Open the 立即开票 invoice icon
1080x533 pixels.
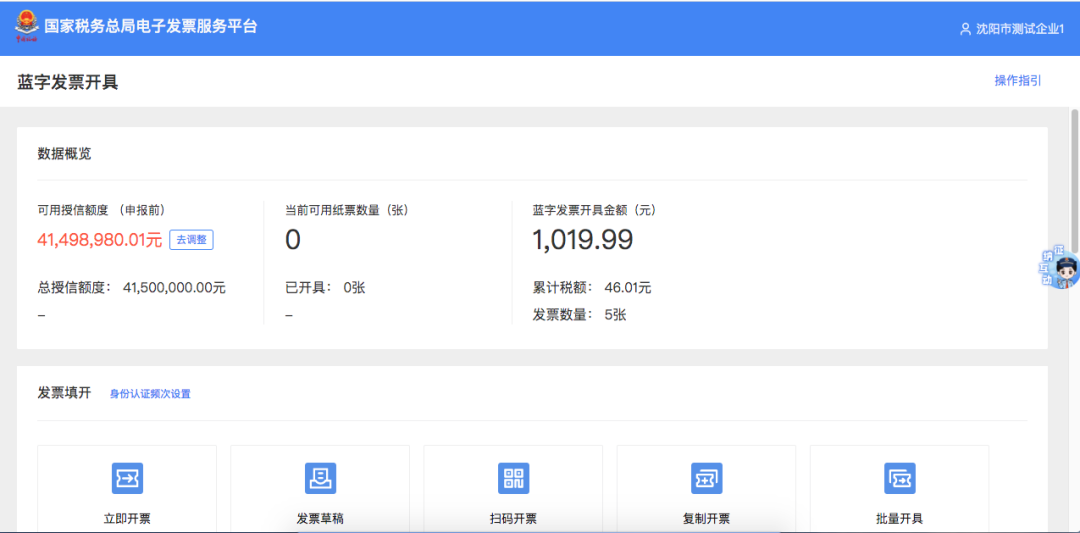click(x=127, y=478)
